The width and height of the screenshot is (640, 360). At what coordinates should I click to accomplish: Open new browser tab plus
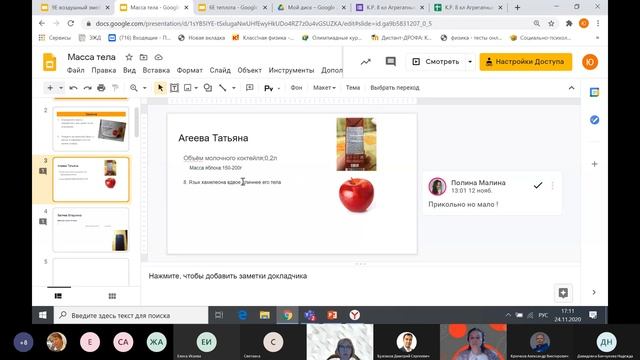point(518,7)
